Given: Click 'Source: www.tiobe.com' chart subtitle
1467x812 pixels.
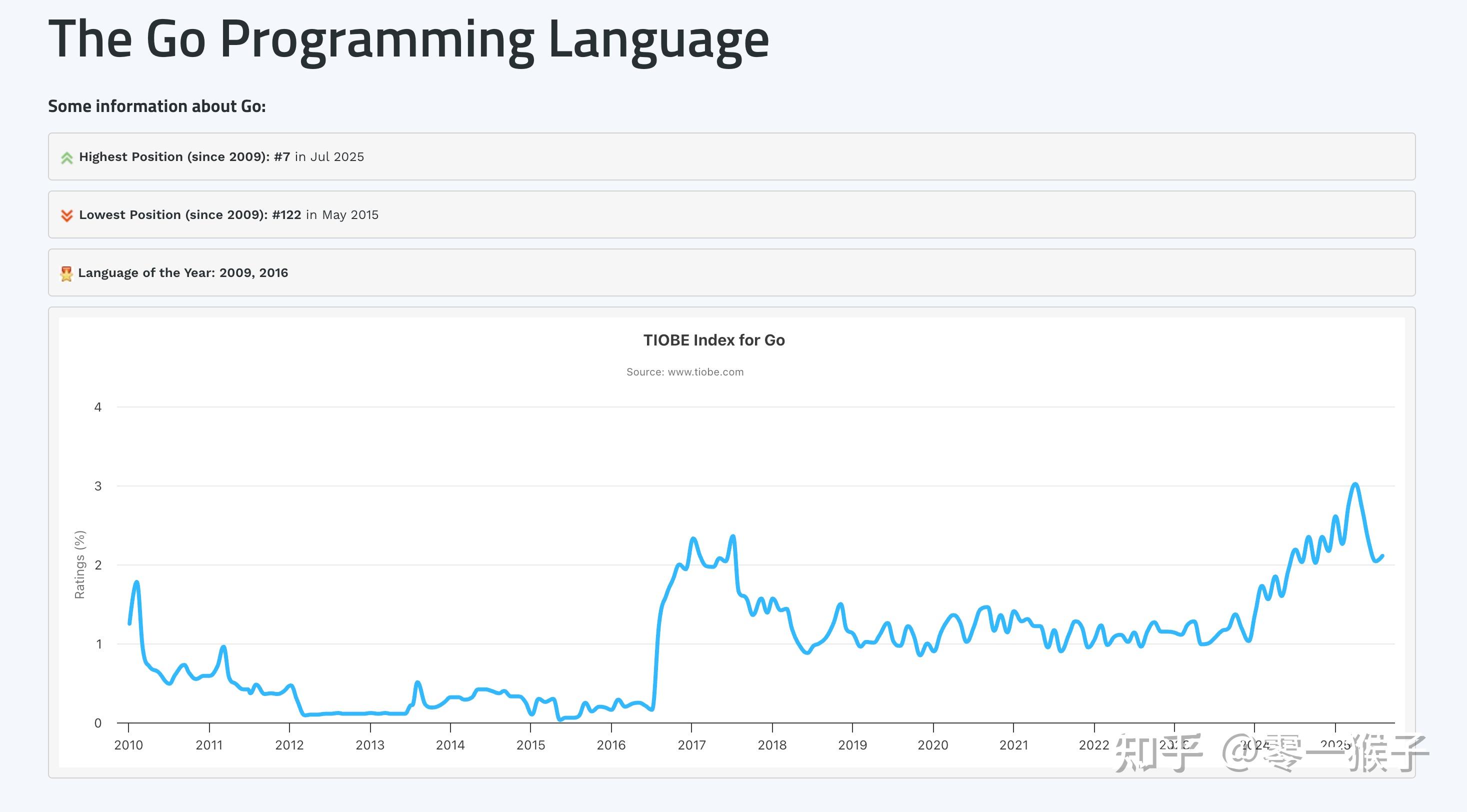Looking at the screenshot, I should point(685,372).
